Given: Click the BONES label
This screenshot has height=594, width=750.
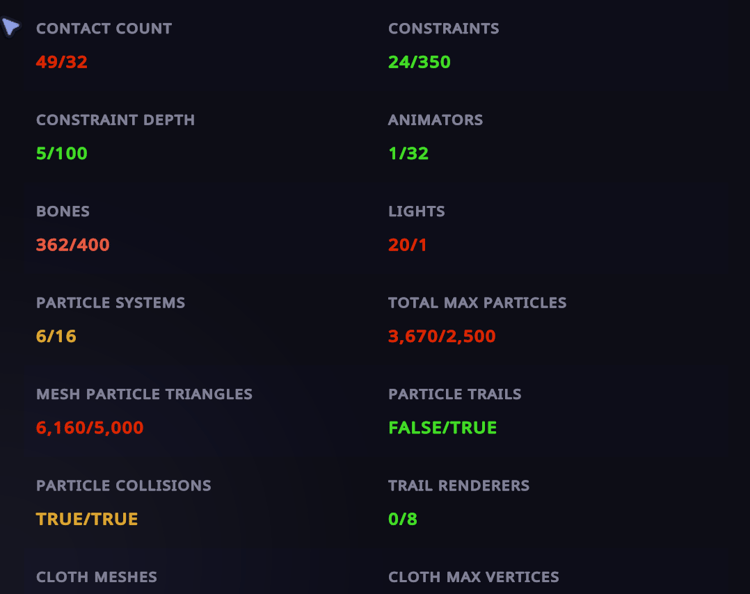Looking at the screenshot, I should [x=63, y=211].
